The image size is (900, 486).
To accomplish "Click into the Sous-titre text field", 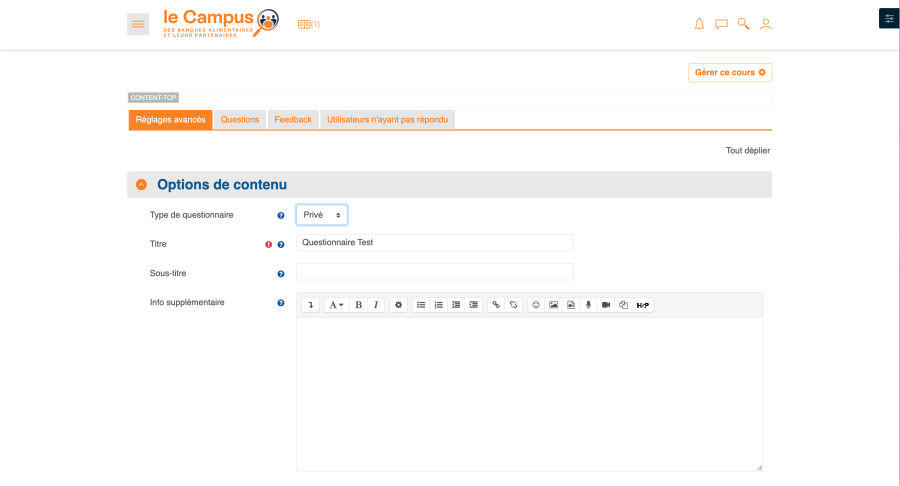I will 435,272.
